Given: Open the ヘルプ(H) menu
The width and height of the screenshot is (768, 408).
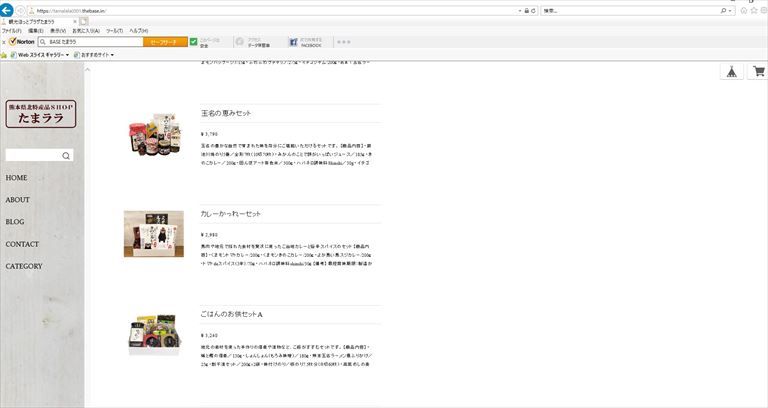Looking at the screenshot, I should point(139,30).
